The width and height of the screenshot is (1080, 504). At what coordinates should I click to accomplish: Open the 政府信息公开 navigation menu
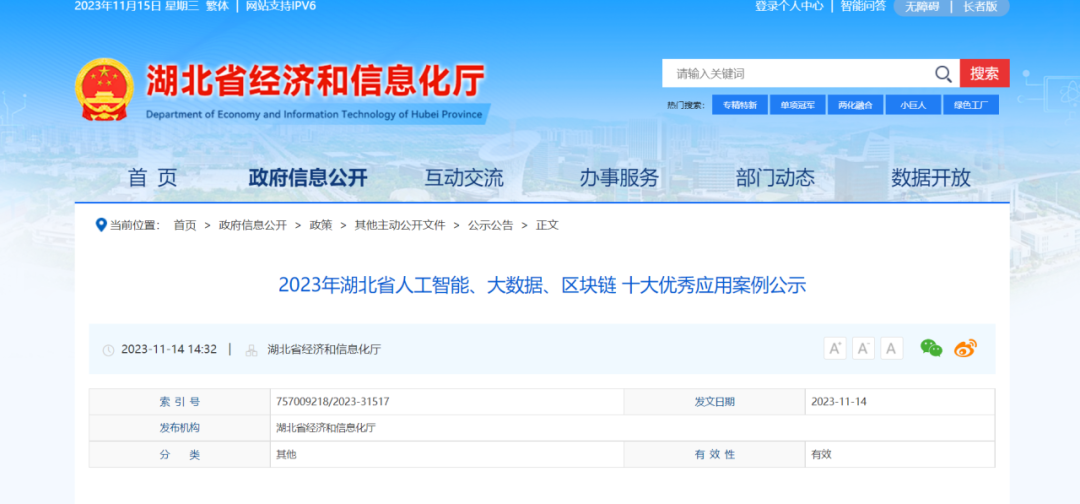(x=308, y=178)
